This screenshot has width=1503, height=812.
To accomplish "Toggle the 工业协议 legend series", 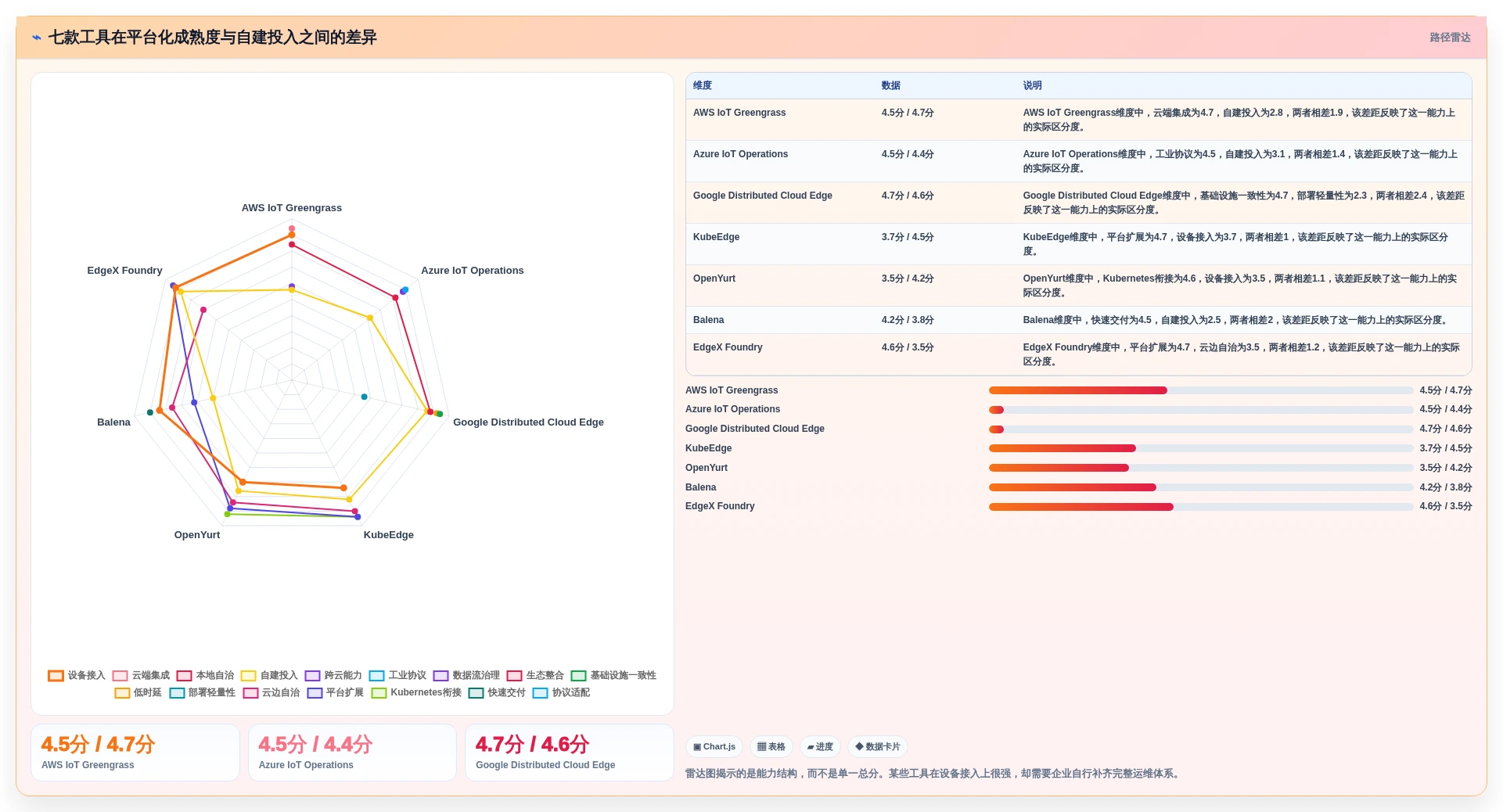I will [x=397, y=675].
